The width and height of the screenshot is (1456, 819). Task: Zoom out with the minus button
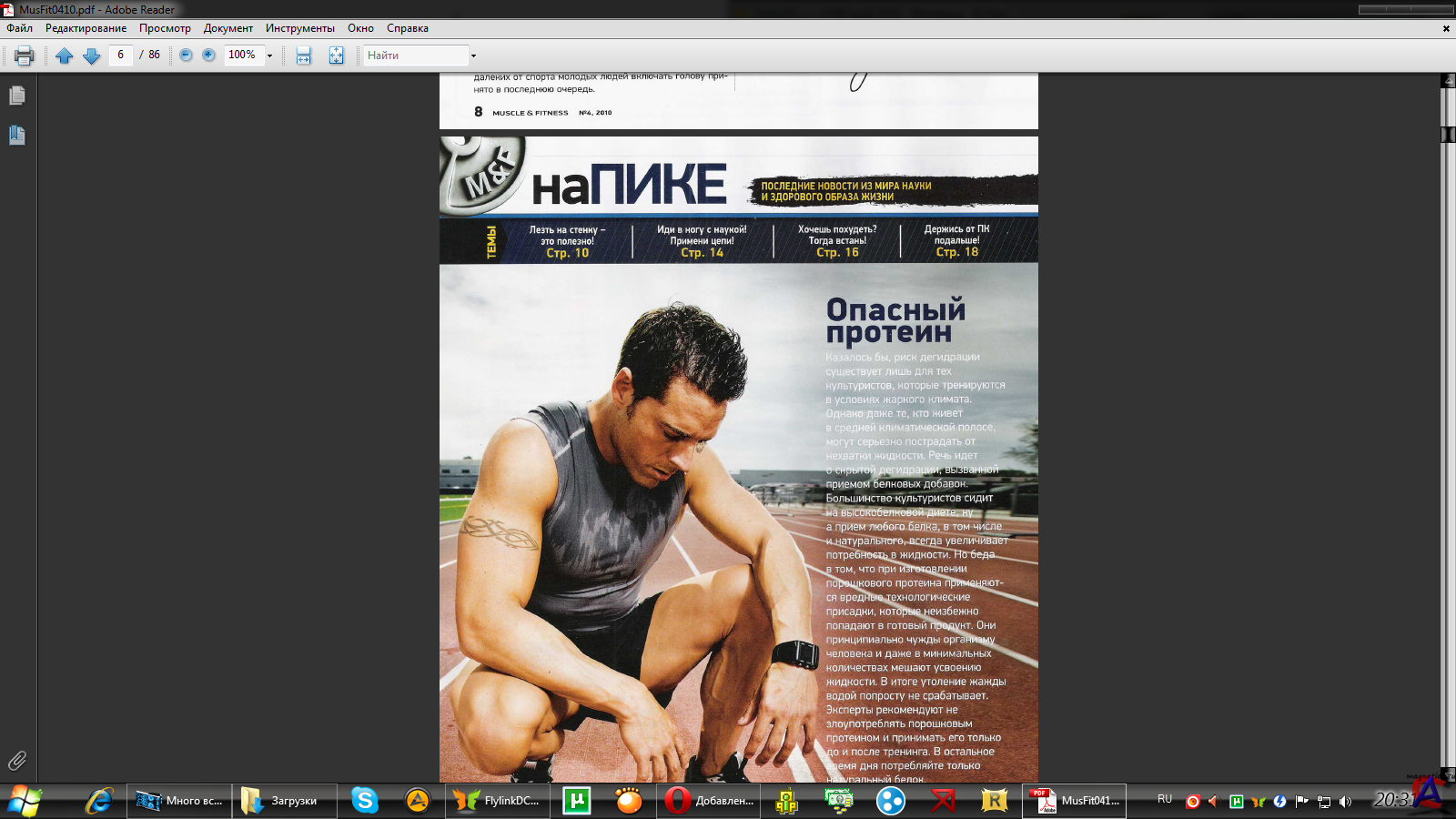pos(186,55)
